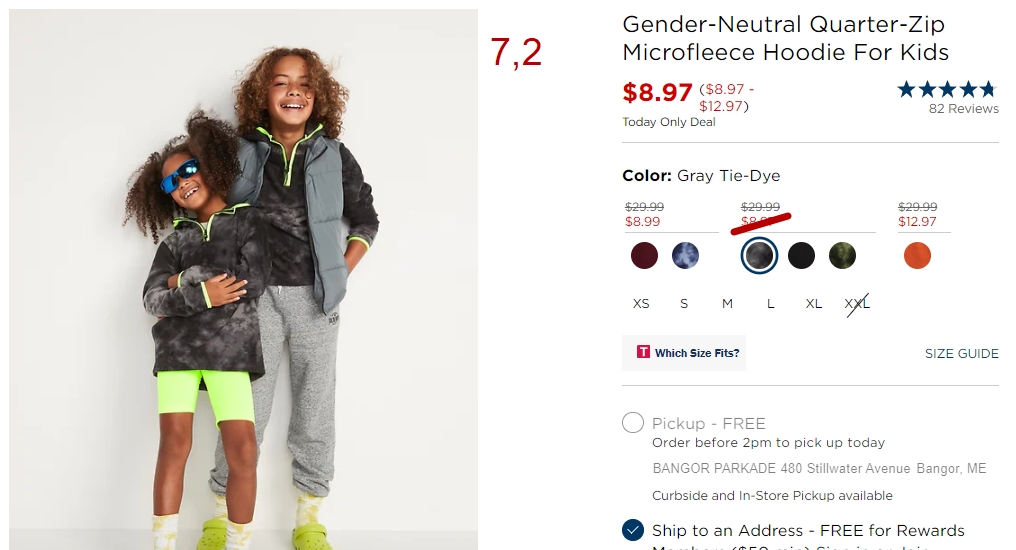Screen dimensions: 1016x550
Task: Choose the blue tie-dye color swatch
Action: 685,255
